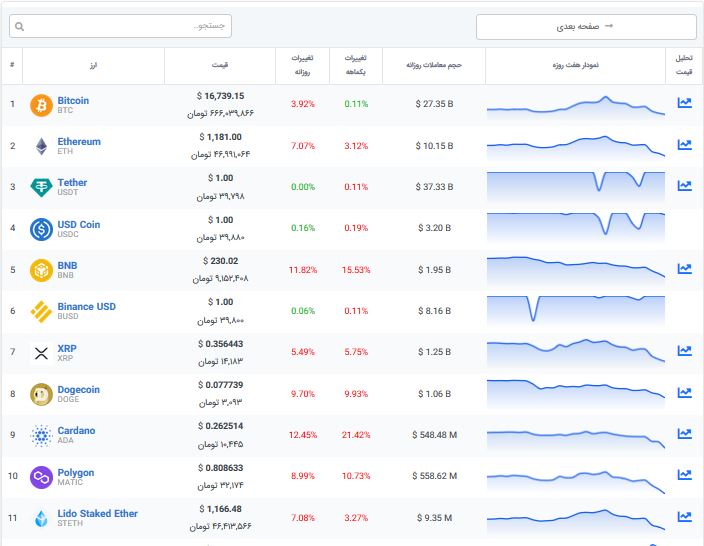View Dogecoin seven-day sparkline chart
Viewport: 704px width, 546px height.
point(576,394)
